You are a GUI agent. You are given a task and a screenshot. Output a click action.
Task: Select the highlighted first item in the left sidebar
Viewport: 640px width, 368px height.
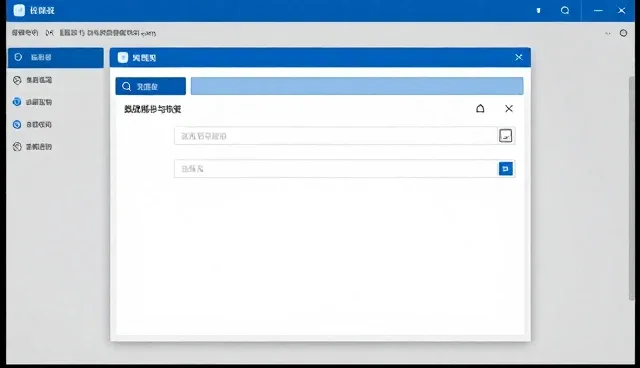(x=56, y=58)
